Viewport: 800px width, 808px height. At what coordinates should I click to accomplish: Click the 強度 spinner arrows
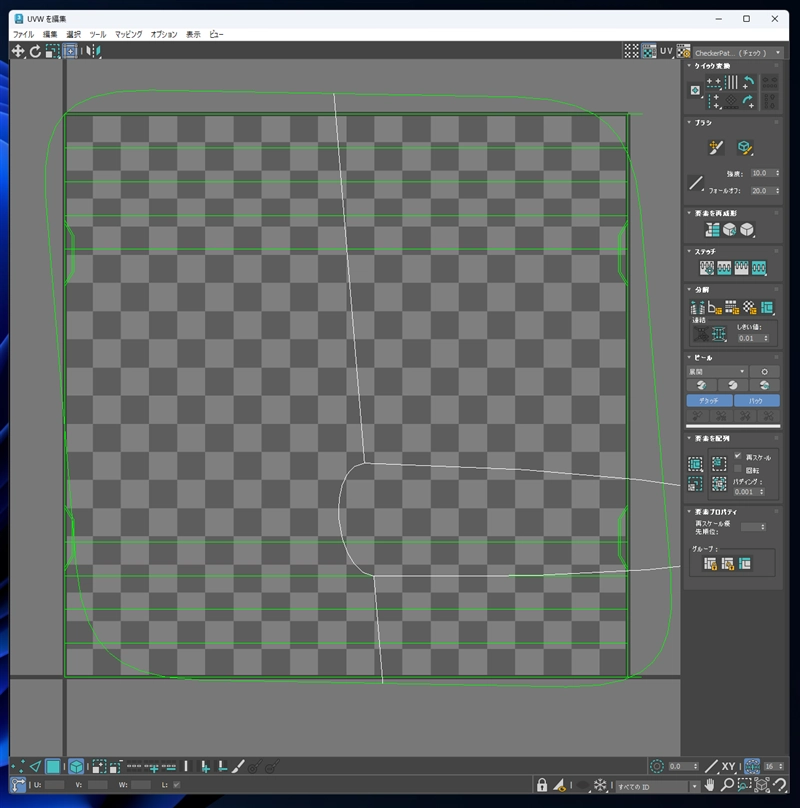tap(776, 173)
